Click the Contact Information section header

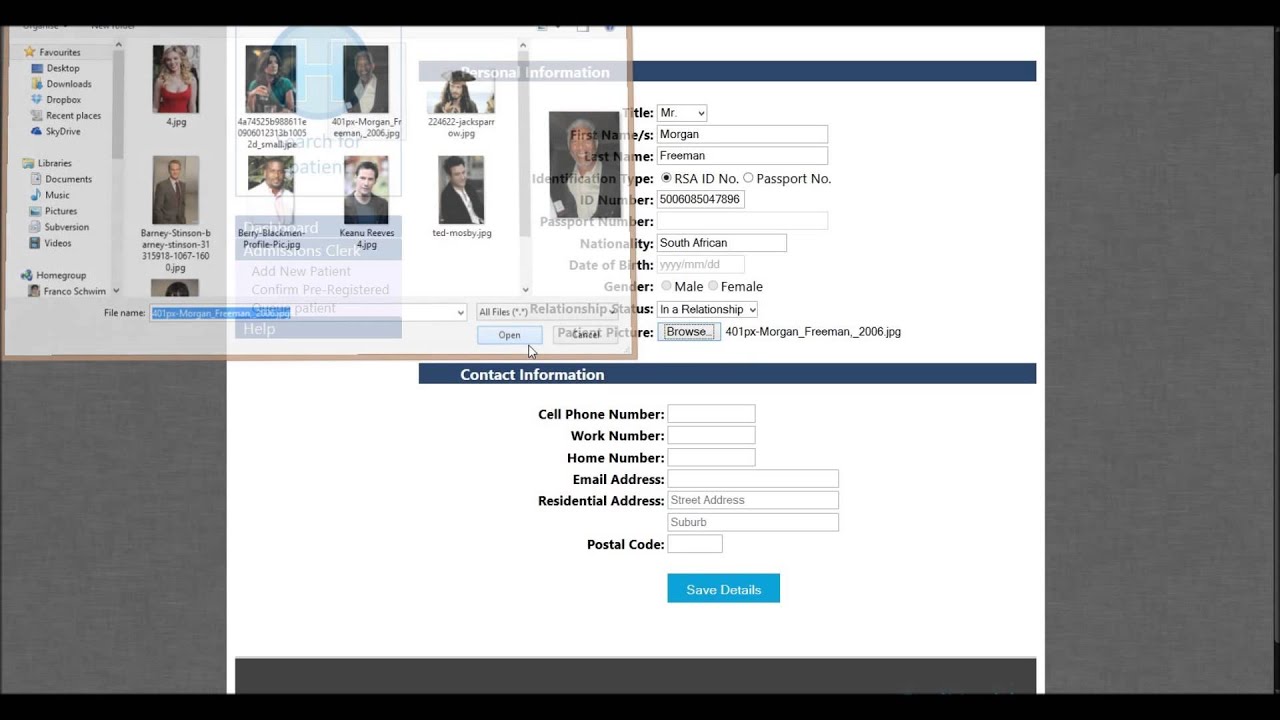727,374
